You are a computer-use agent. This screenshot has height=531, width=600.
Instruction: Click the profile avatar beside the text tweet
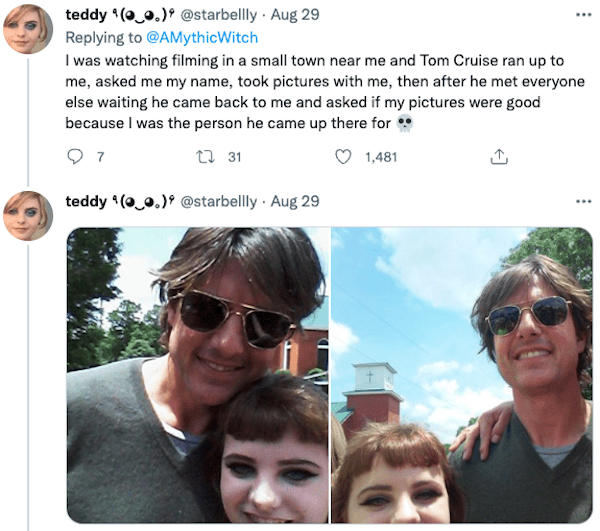pyautogui.click(x=28, y=29)
